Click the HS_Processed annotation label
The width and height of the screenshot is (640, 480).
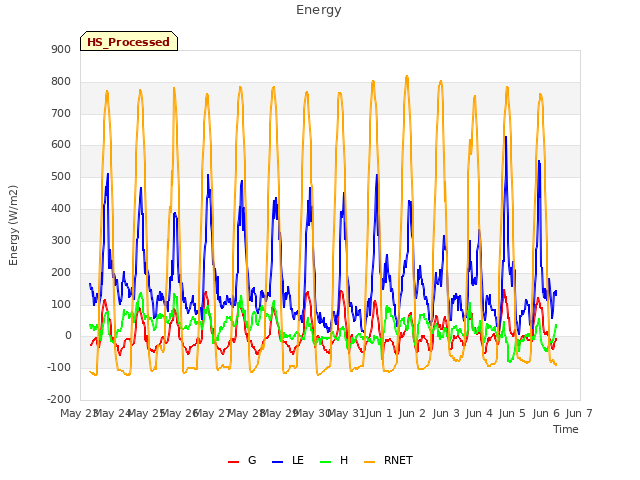tap(129, 42)
